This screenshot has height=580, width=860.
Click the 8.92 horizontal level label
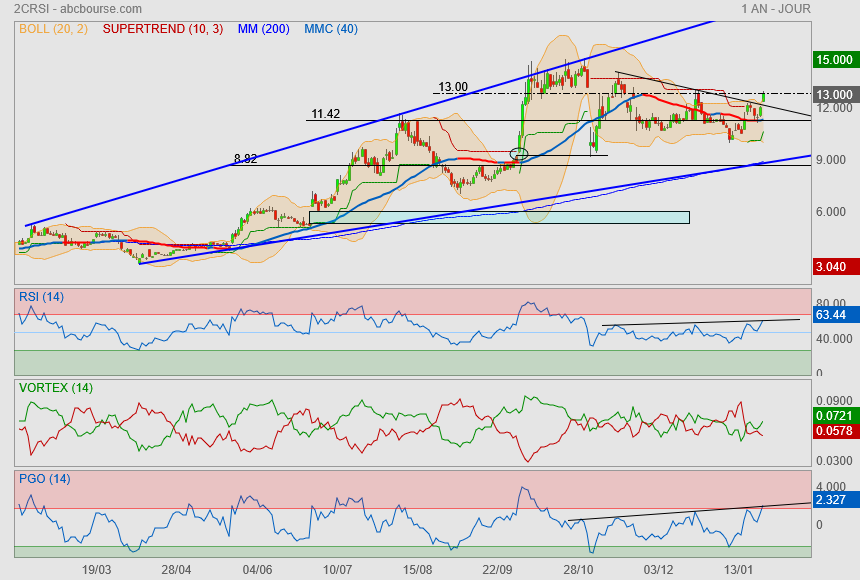tap(245, 158)
